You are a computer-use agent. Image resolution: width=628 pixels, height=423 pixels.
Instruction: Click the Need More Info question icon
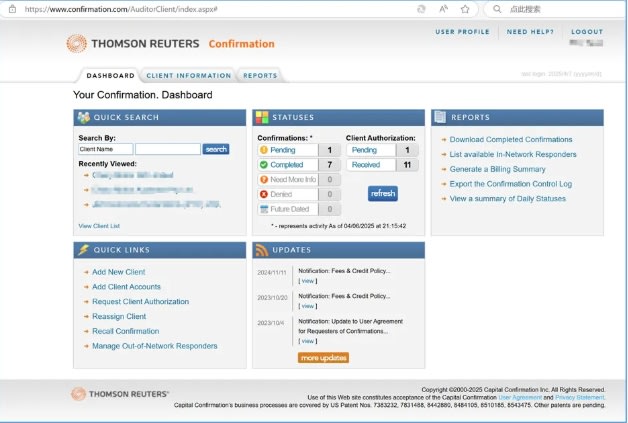coord(264,179)
